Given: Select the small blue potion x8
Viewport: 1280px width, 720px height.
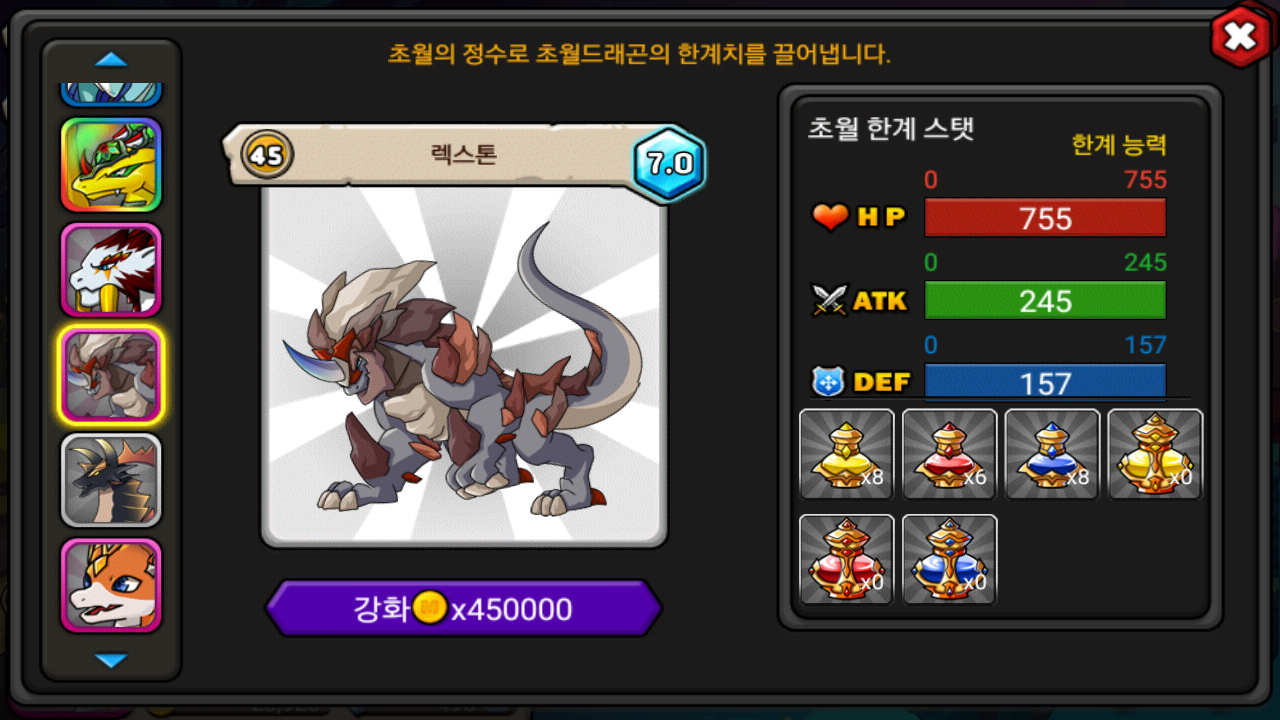Looking at the screenshot, I should [x=1052, y=454].
